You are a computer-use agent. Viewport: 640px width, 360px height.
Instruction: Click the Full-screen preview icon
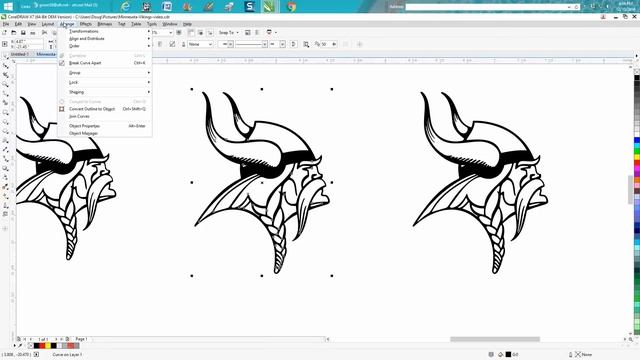point(179,33)
